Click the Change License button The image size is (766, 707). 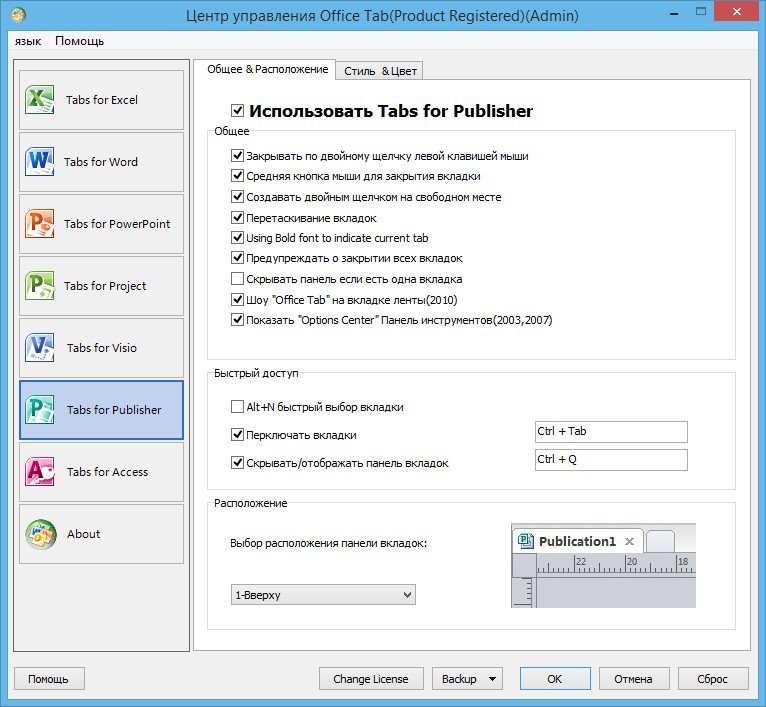[x=371, y=679]
